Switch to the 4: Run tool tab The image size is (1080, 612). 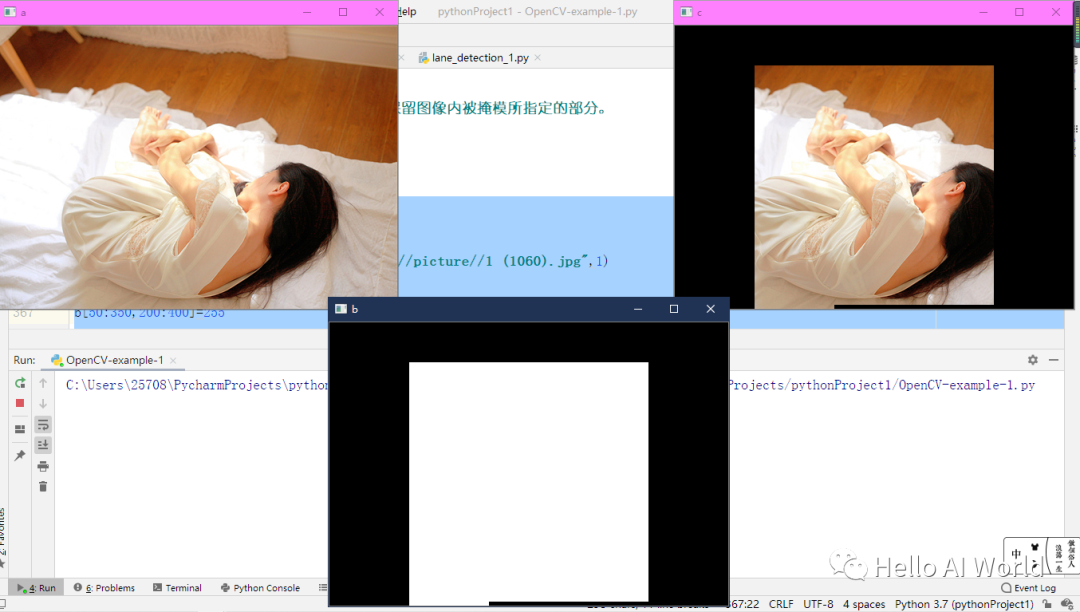pos(37,588)
